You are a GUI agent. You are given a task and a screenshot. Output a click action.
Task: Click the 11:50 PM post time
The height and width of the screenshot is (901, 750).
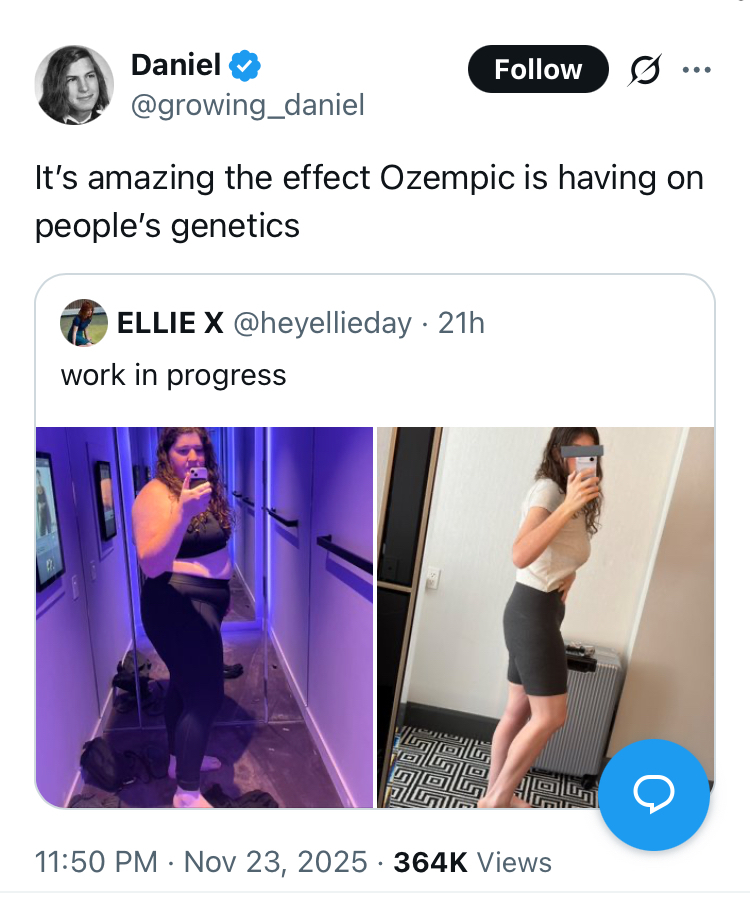(96, 862)
